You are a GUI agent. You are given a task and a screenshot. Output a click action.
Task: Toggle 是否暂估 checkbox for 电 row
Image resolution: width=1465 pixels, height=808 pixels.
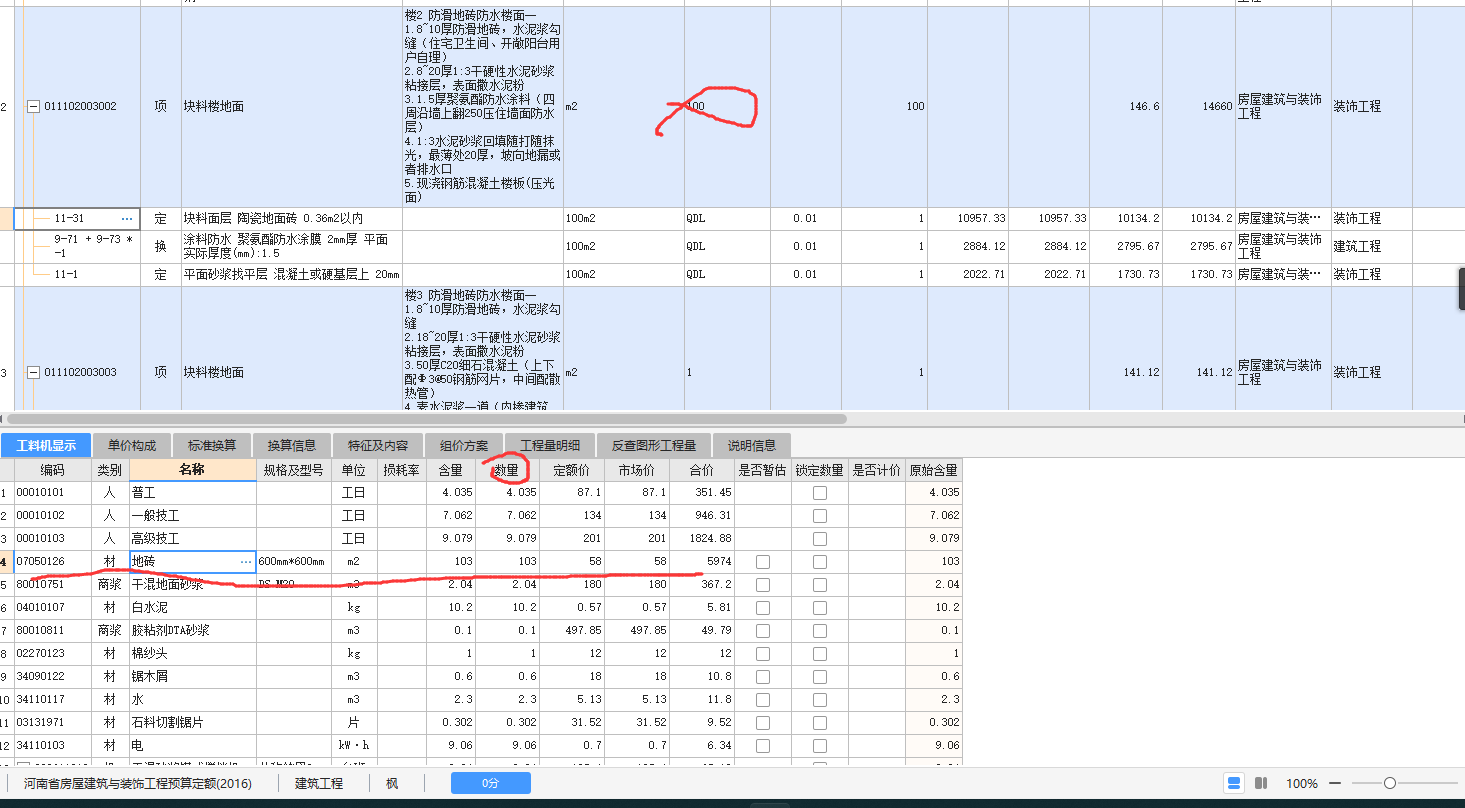(763, 746)
